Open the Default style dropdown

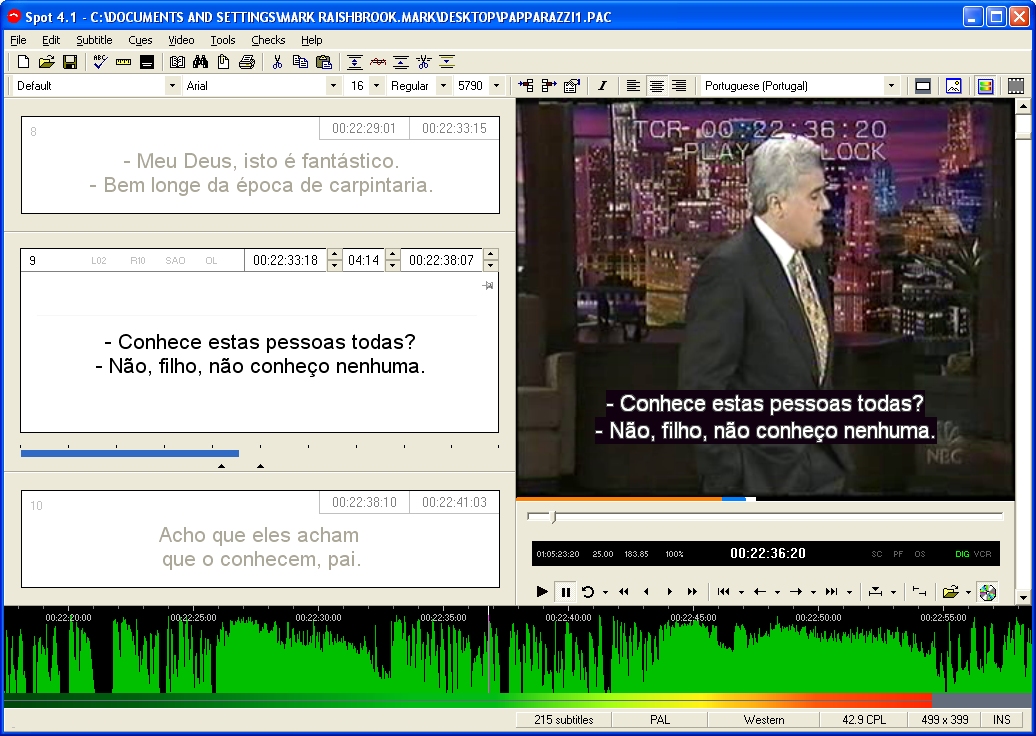tap(171, 86)
